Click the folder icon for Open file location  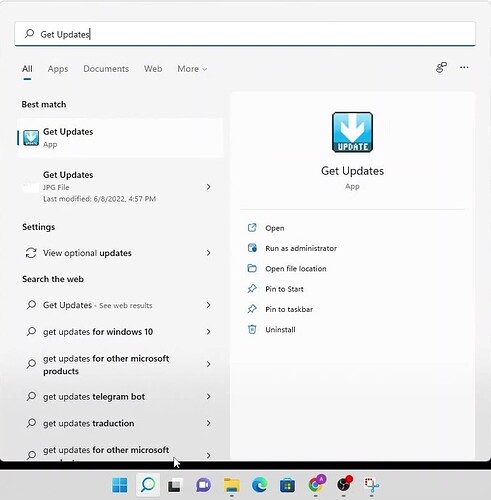coord(252,268)
